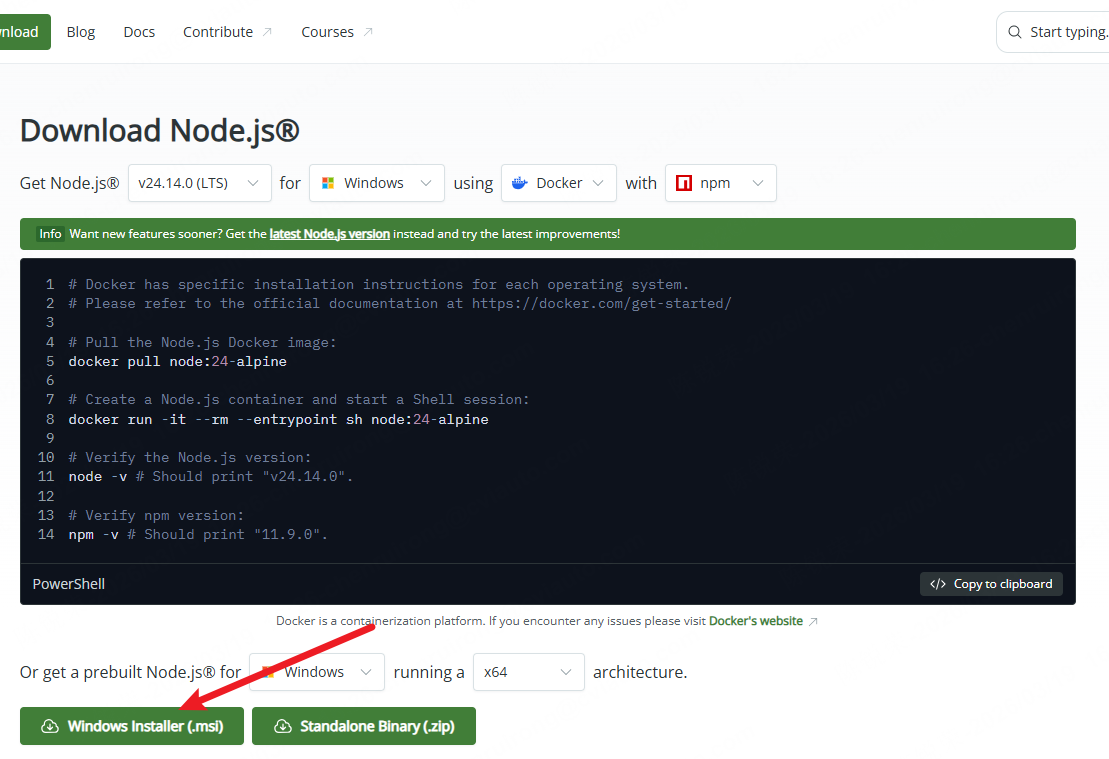
Task: Download the Standalone Binary (.zip)
Action: point(364,726)
